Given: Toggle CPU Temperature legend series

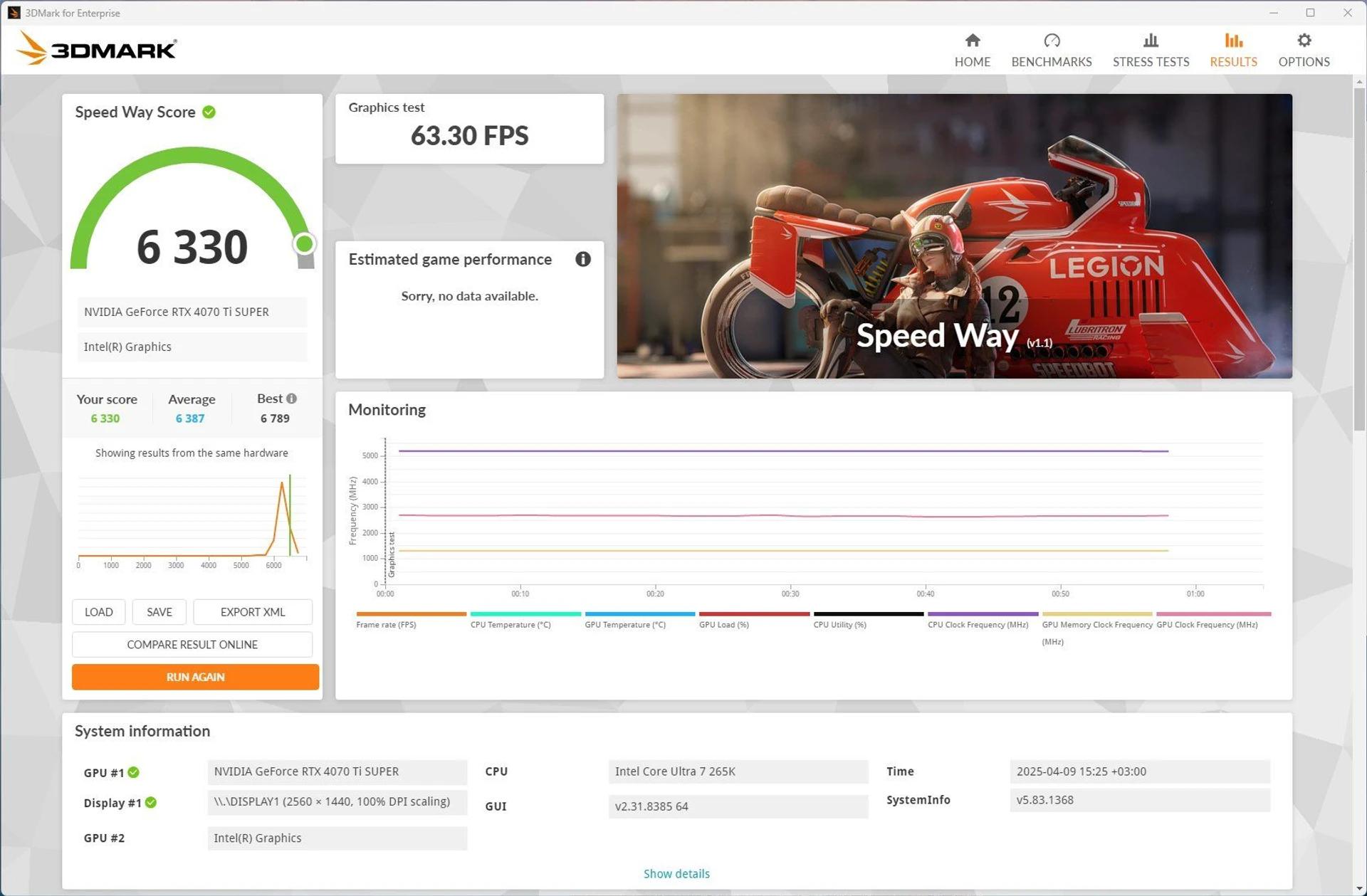Looking at the screenshot, I should pyautogui.click(x=510, y=624).
